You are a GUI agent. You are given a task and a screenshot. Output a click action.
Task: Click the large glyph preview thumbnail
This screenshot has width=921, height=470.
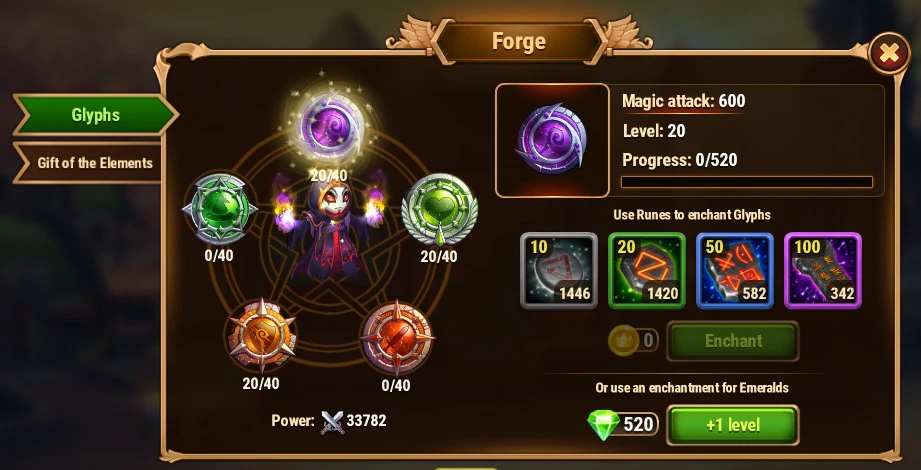click(552, 140)
